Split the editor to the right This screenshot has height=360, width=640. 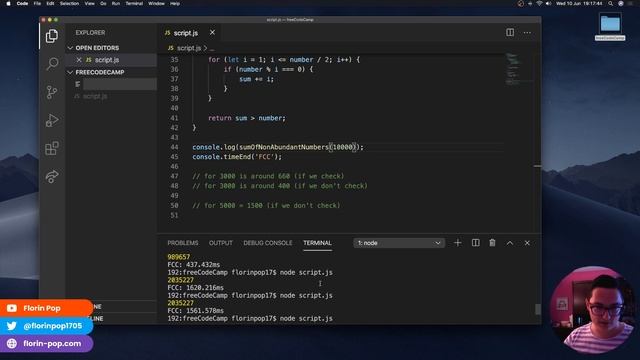point(510,32)
